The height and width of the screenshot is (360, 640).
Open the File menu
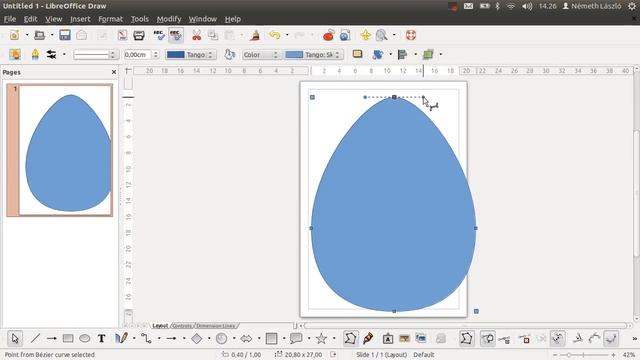click(10, 19)
